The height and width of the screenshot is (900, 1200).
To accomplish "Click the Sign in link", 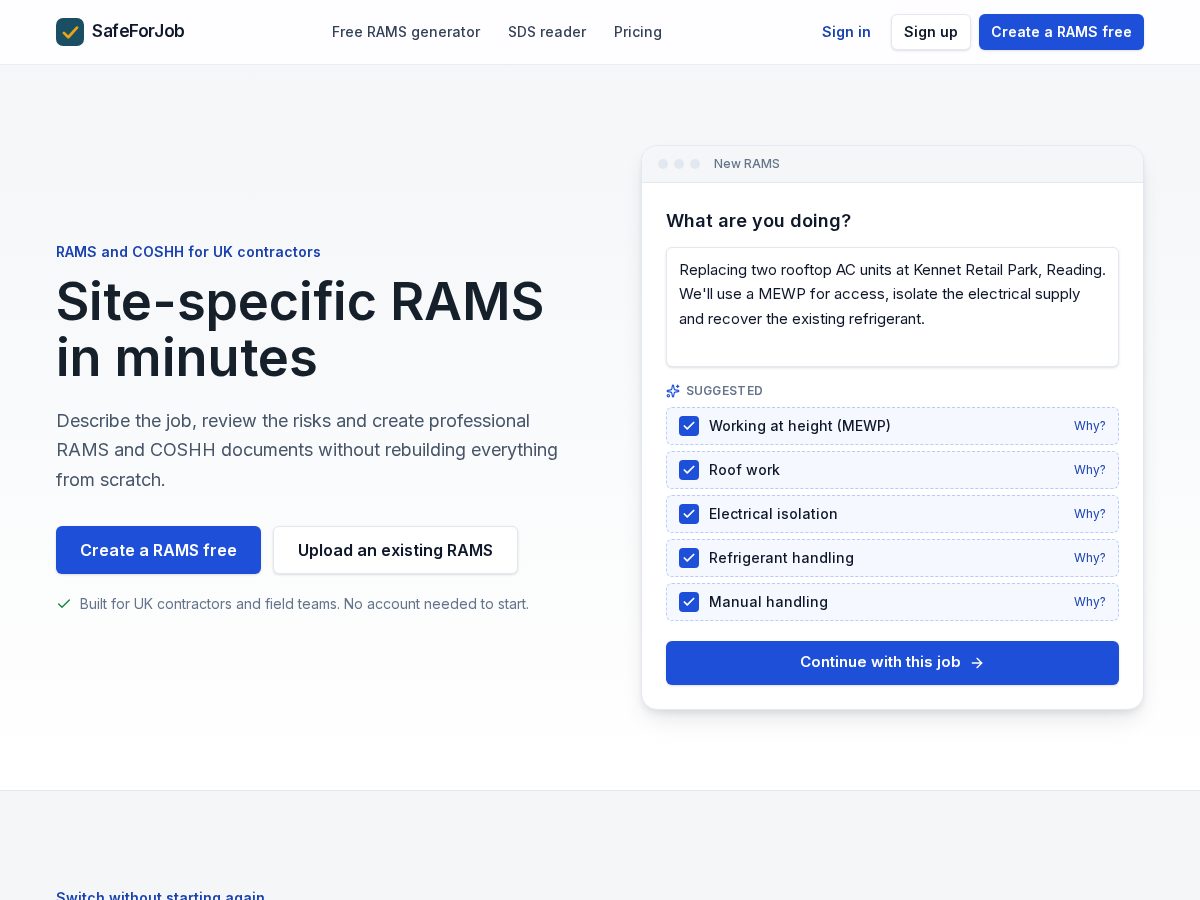I will [846, 32].
